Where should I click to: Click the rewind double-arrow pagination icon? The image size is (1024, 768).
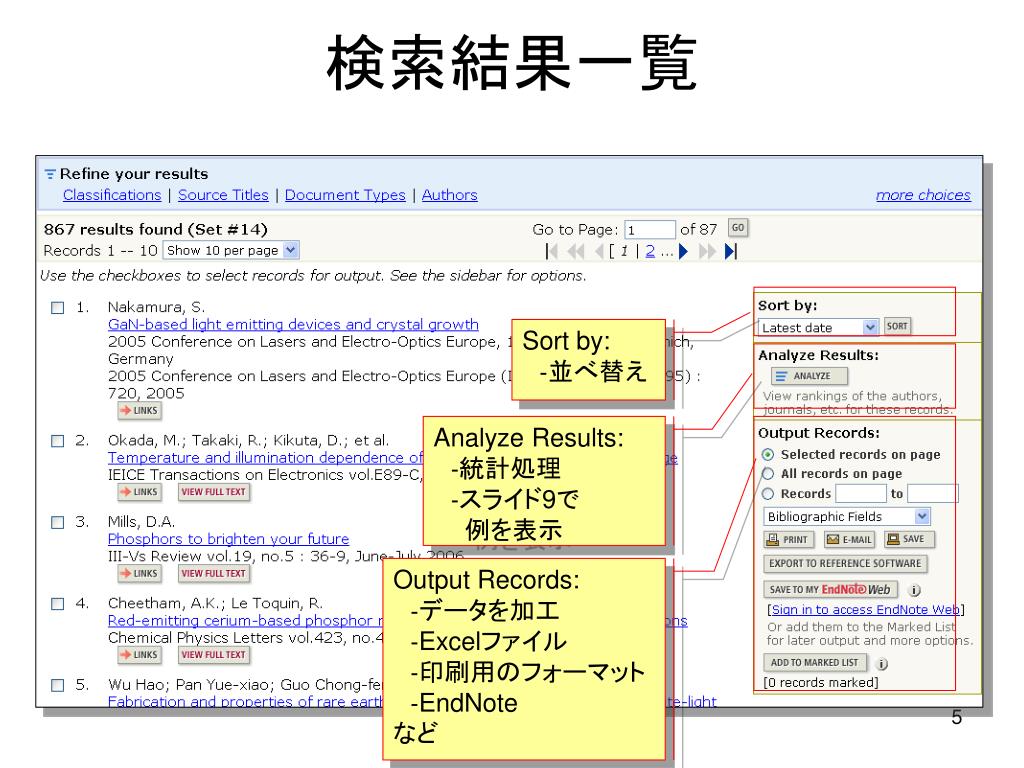coord(575,251)
